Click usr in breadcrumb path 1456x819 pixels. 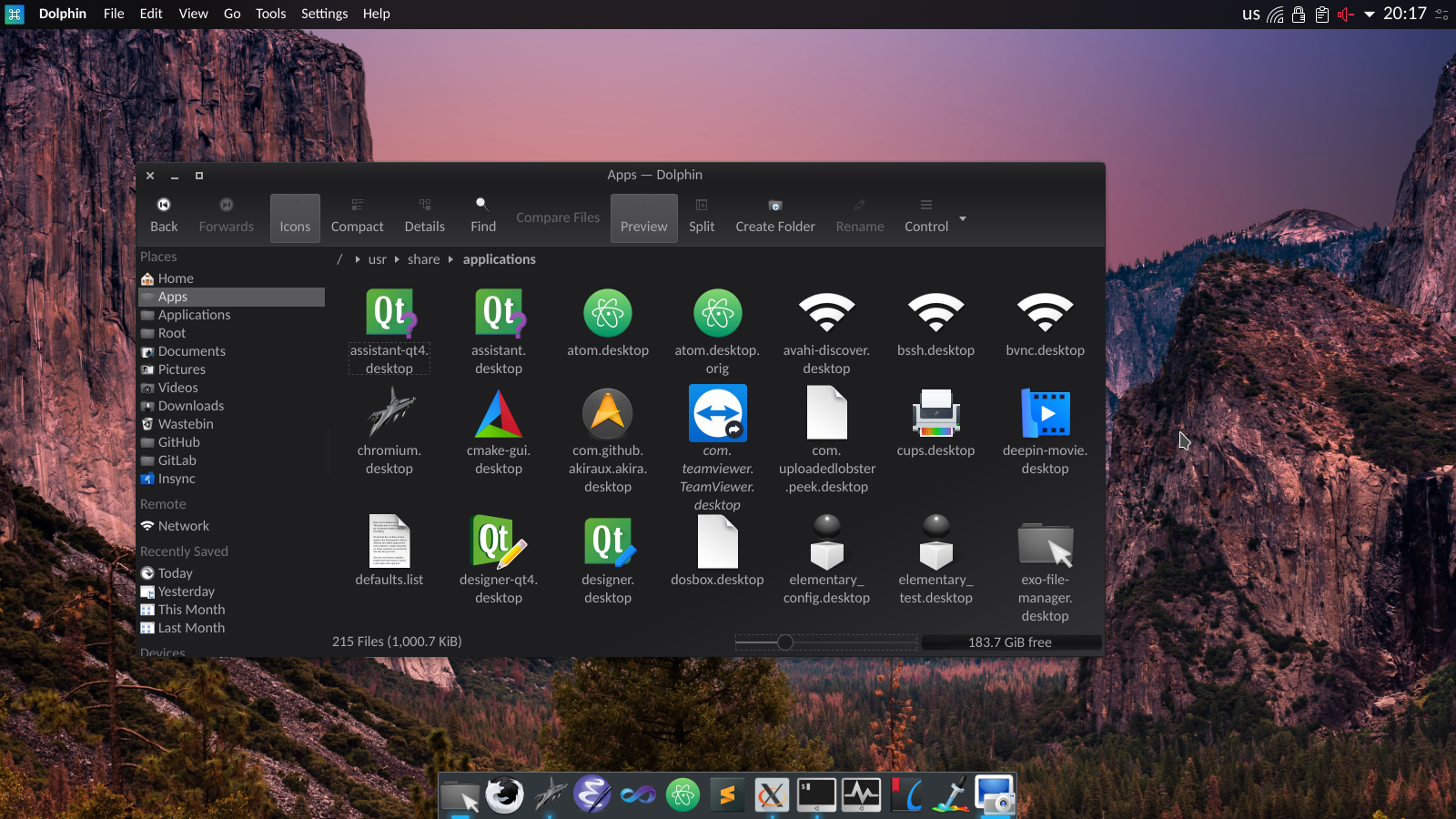(377, 259)
